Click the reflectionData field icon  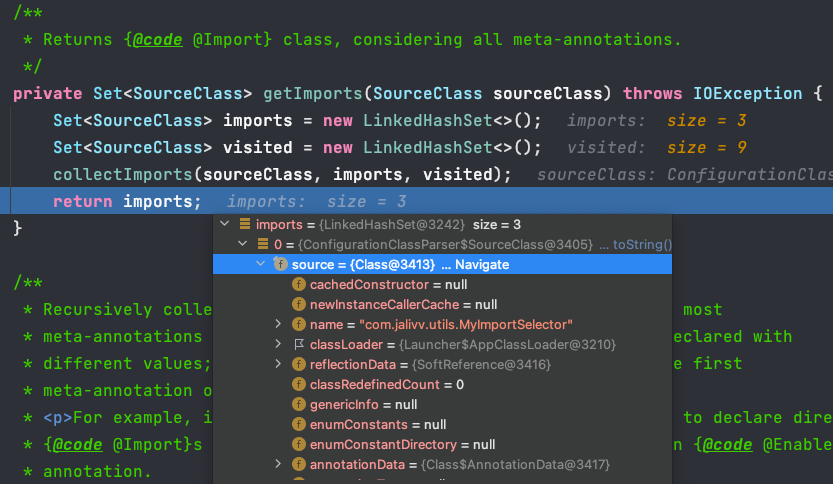tap(299, 364)
